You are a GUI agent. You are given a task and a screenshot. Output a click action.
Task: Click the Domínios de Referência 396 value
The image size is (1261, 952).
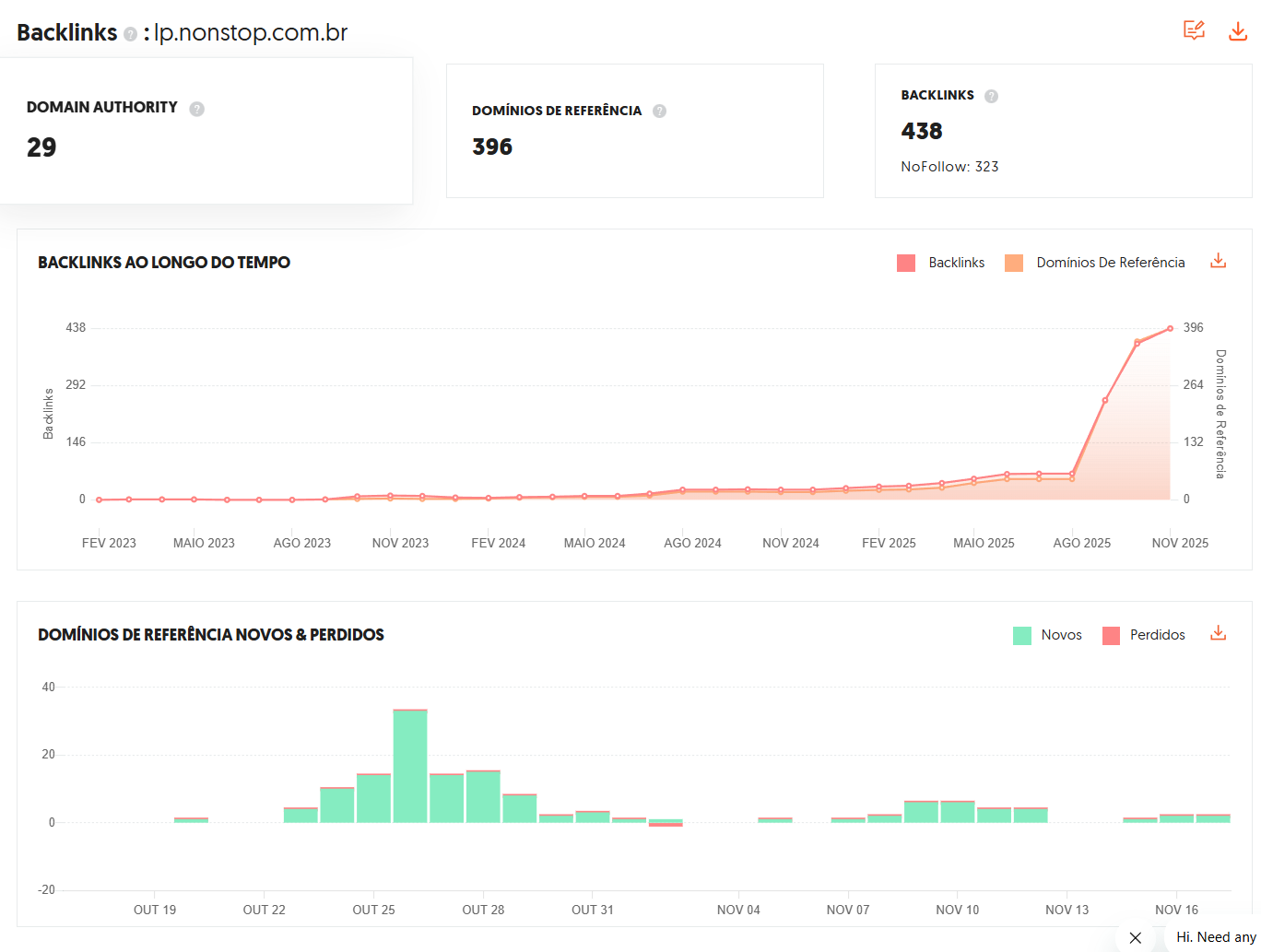click(x=492, y=147)
